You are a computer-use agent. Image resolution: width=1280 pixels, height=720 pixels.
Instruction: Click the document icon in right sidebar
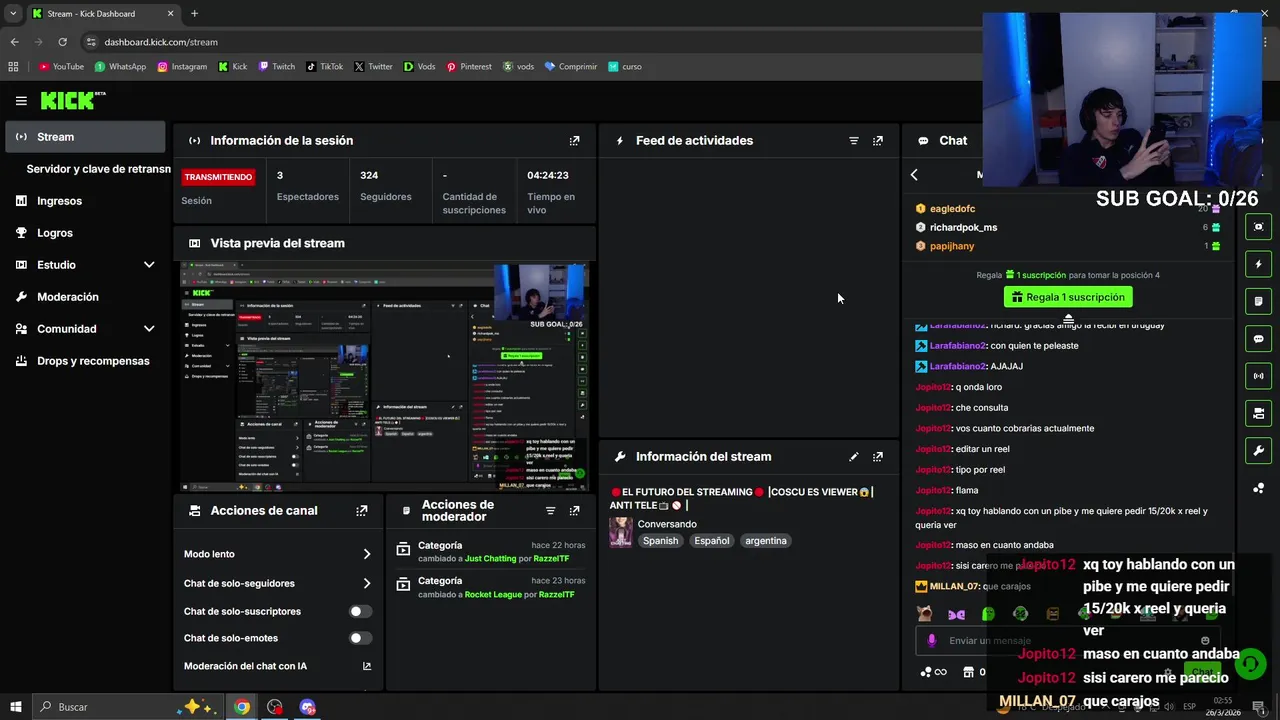pos(1258,301)
